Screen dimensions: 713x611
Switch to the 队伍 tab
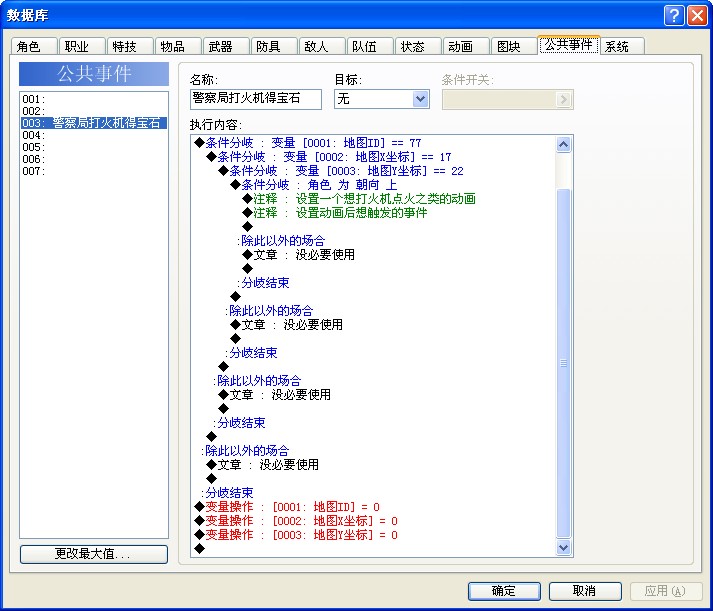370,46
